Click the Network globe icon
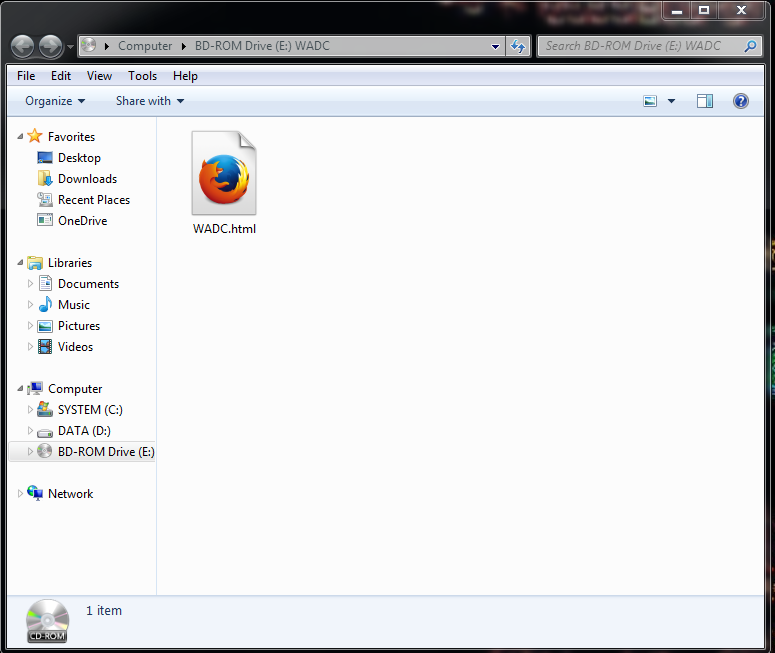Screen dimensions: 775x653 (x=35, y=493)
